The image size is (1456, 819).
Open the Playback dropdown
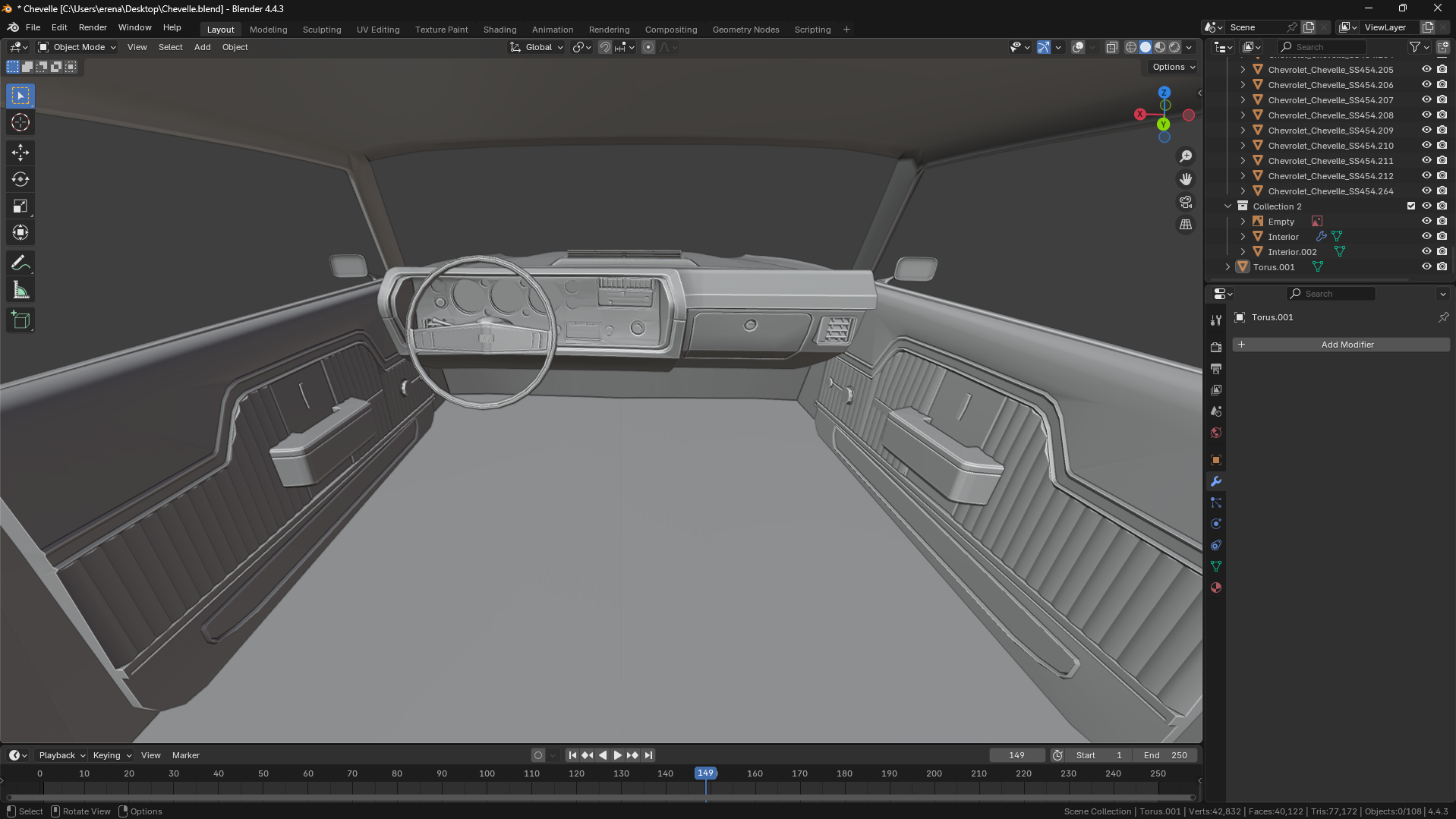61,755
